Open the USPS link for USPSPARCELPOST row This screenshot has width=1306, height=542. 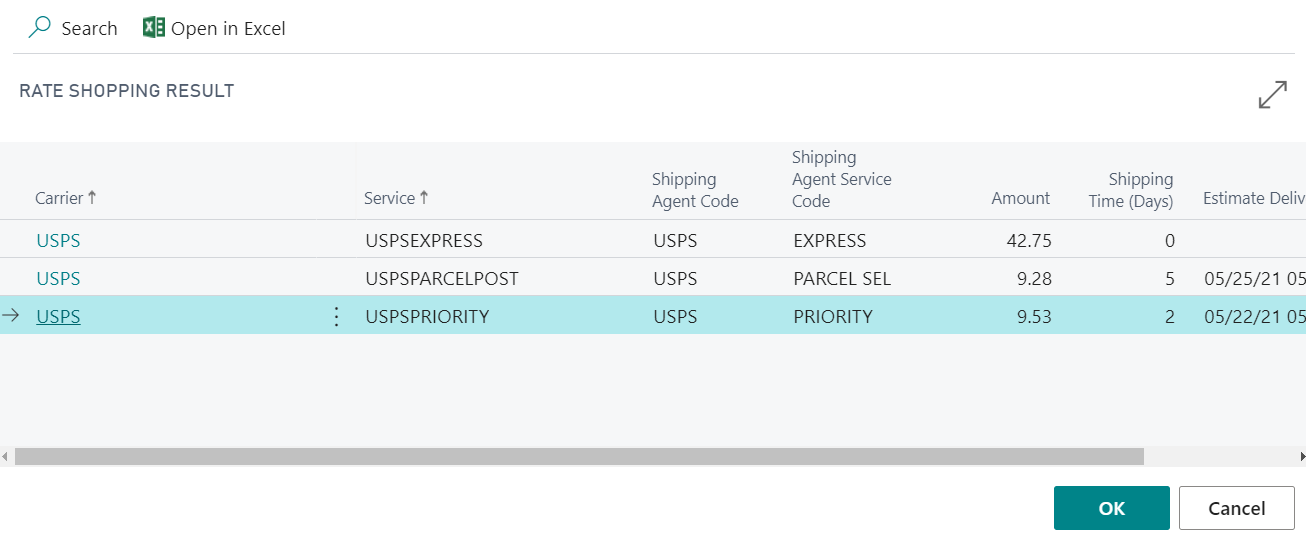coord(58,279)
